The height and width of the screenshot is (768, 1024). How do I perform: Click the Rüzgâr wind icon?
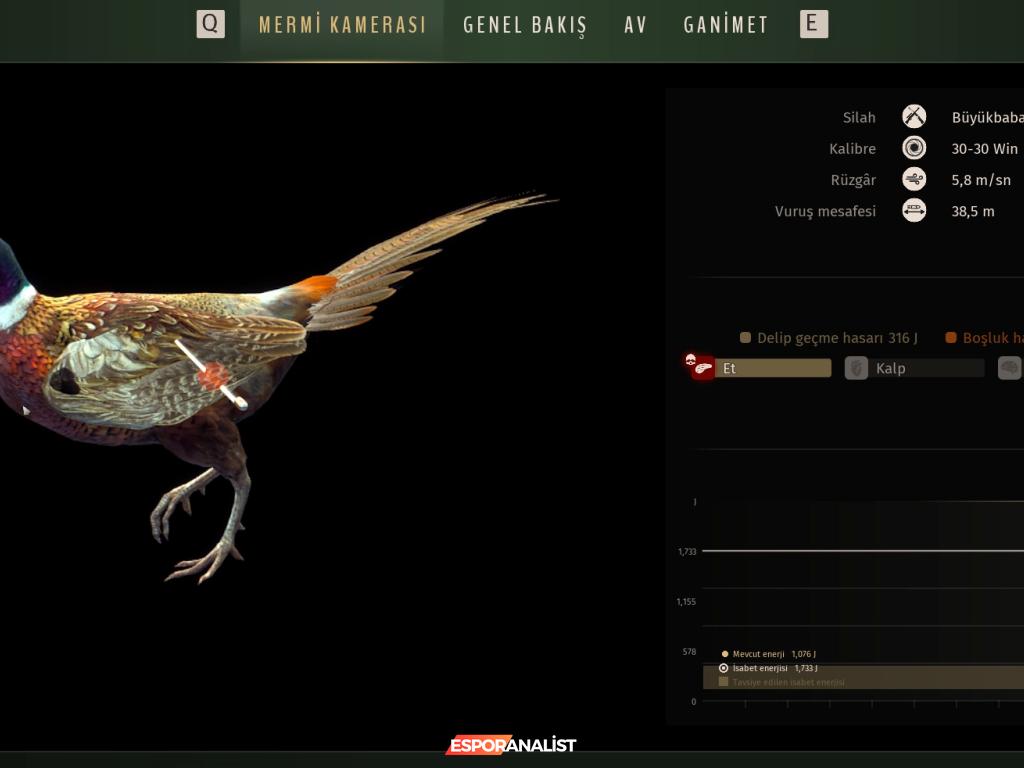(x=914, y=180)
